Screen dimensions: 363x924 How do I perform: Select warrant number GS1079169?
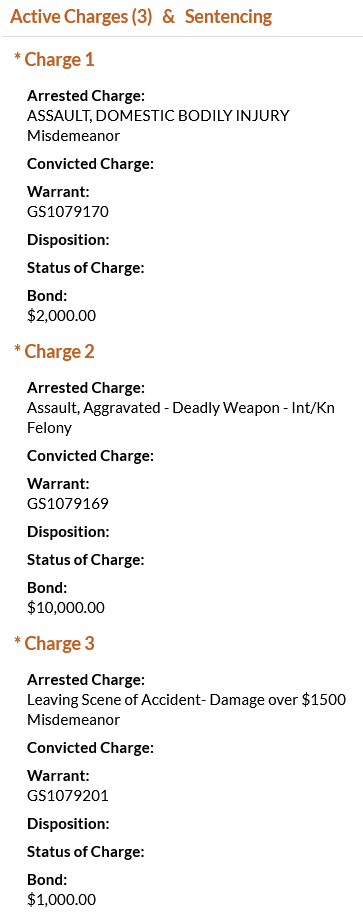pyautogui.click(x=68, y=504)
